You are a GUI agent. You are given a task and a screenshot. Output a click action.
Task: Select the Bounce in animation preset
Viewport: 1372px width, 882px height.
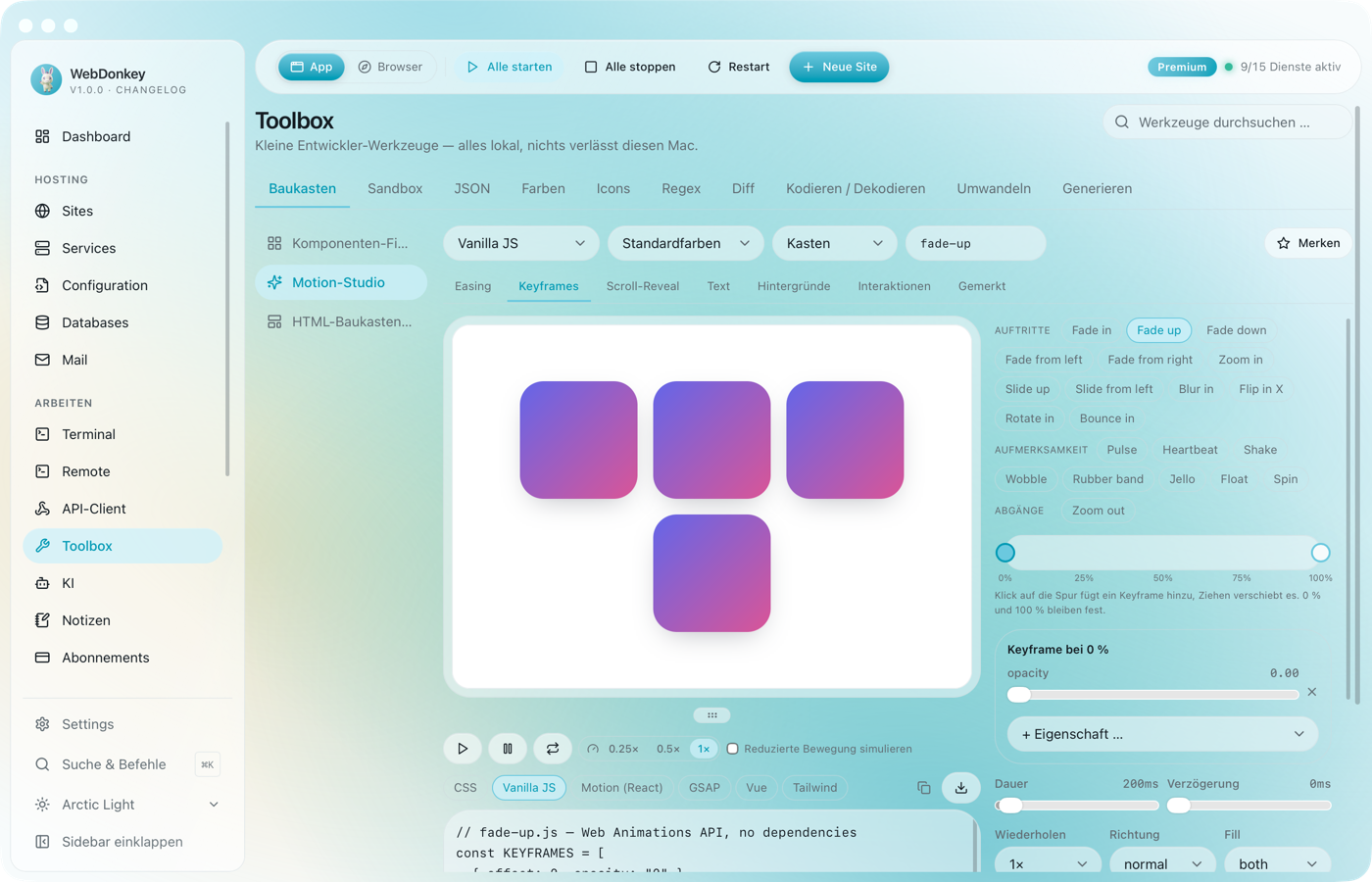click(x=1106, y=418)
